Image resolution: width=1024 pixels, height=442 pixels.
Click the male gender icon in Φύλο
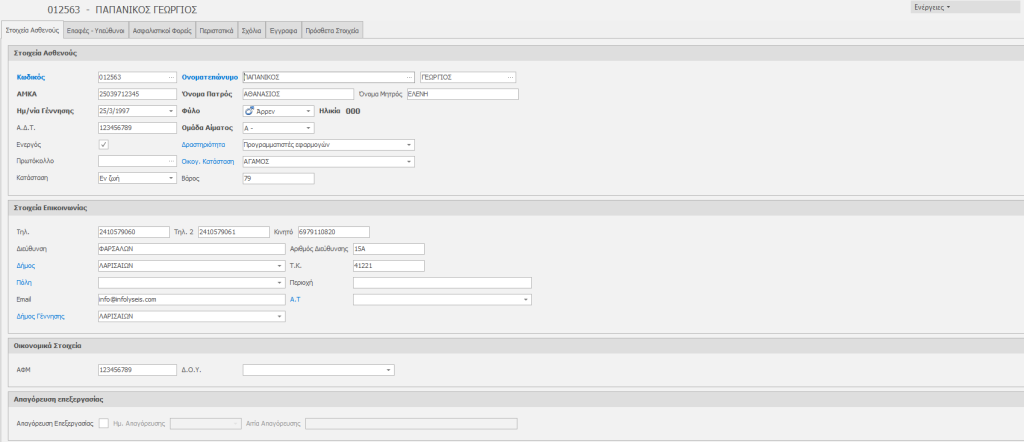coord(250,111)
